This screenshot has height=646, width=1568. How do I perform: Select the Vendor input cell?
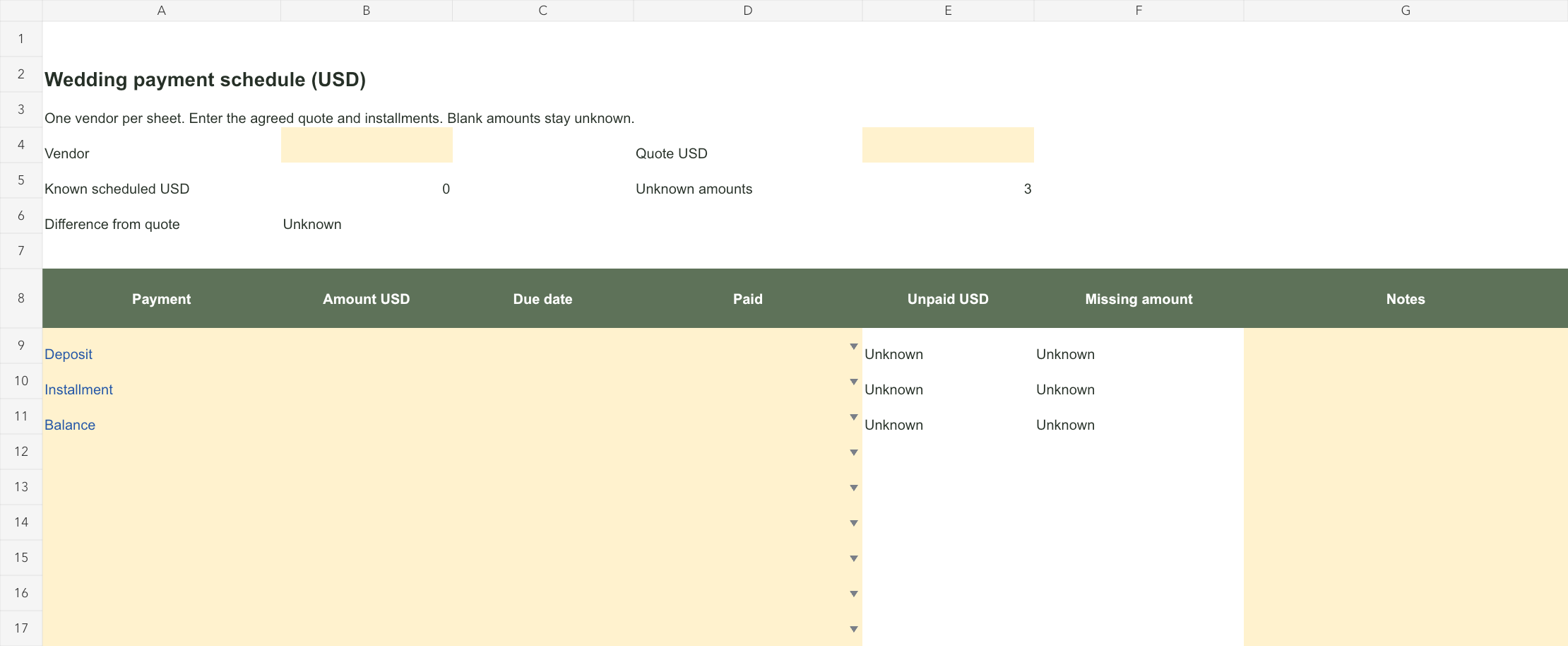tap(367, 145)
